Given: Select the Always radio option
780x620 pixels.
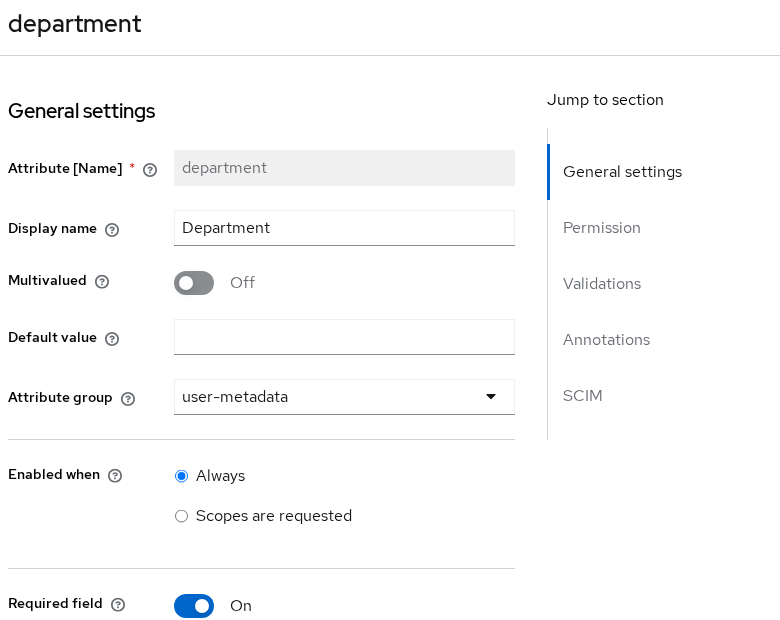Looking at the screenshot, I should (x=182, y=476).
